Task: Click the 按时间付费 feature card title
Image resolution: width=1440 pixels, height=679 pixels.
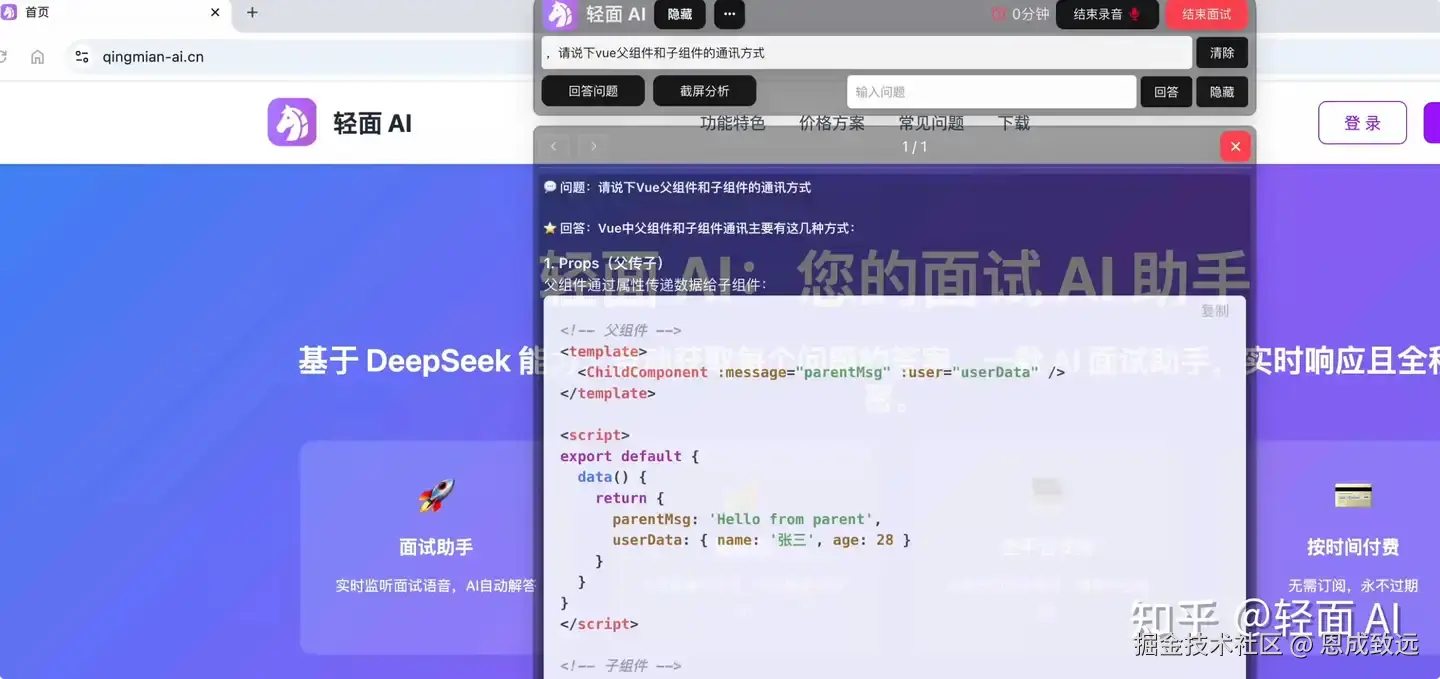Action: click(x=1353, y=548)
